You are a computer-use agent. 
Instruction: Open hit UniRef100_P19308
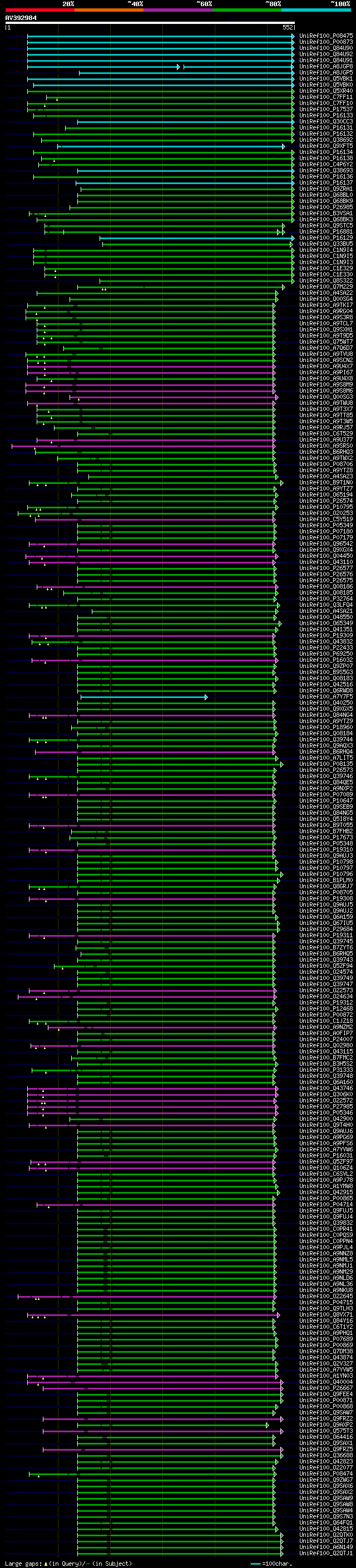(326, 898)
